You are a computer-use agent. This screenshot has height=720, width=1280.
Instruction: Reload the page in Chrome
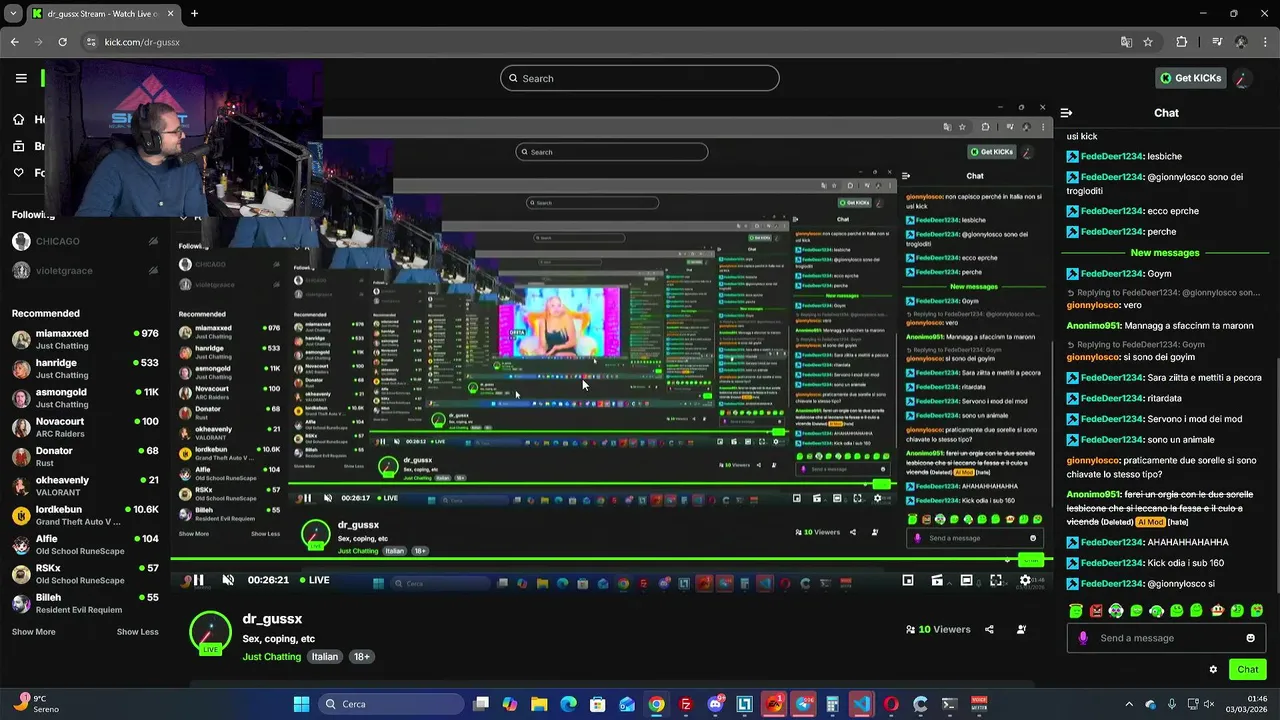(x=62, y=42)
